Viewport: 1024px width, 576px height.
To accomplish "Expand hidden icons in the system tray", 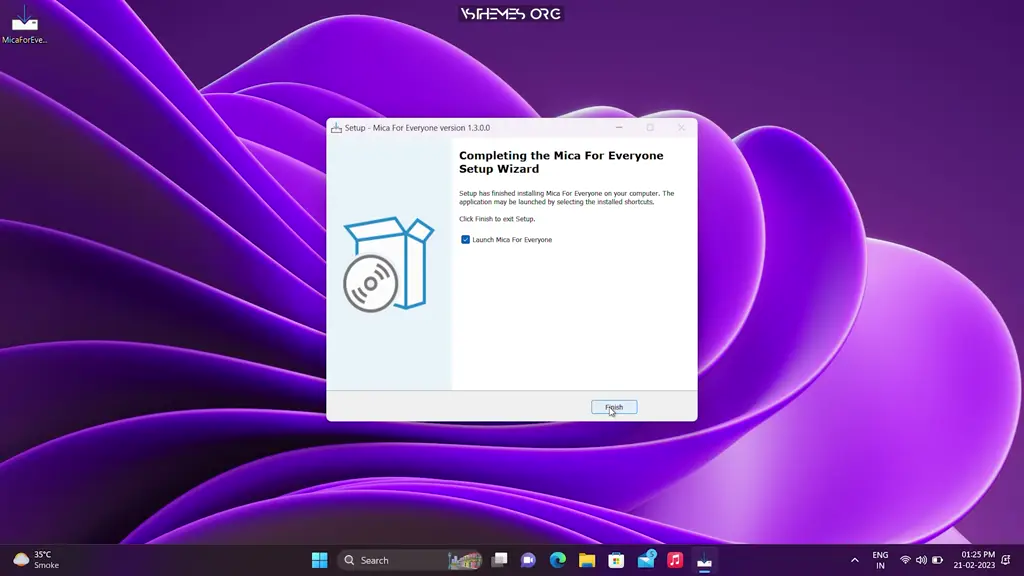I will tap(856, 560).
